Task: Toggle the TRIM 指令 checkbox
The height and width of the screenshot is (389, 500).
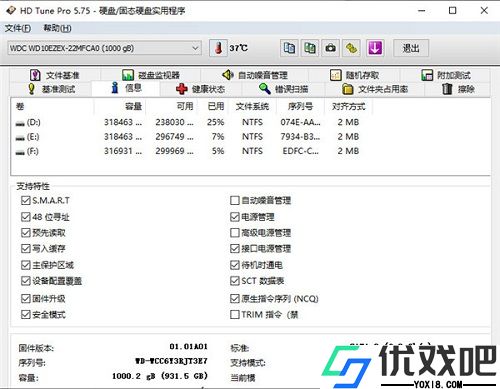Action: (235, 314)
